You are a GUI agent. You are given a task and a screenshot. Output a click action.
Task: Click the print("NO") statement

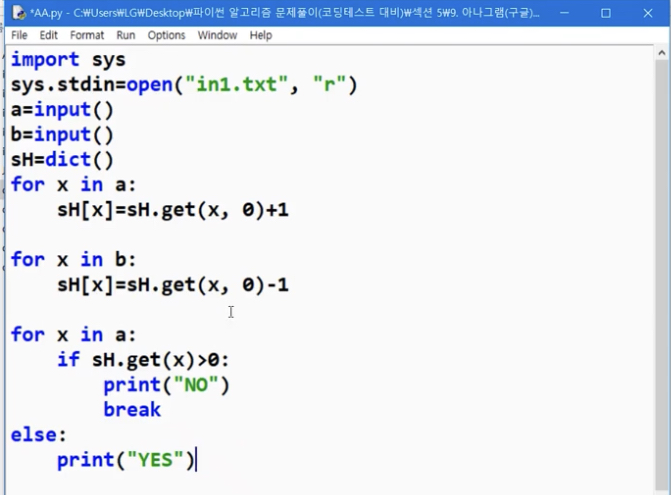coord(166,385)
